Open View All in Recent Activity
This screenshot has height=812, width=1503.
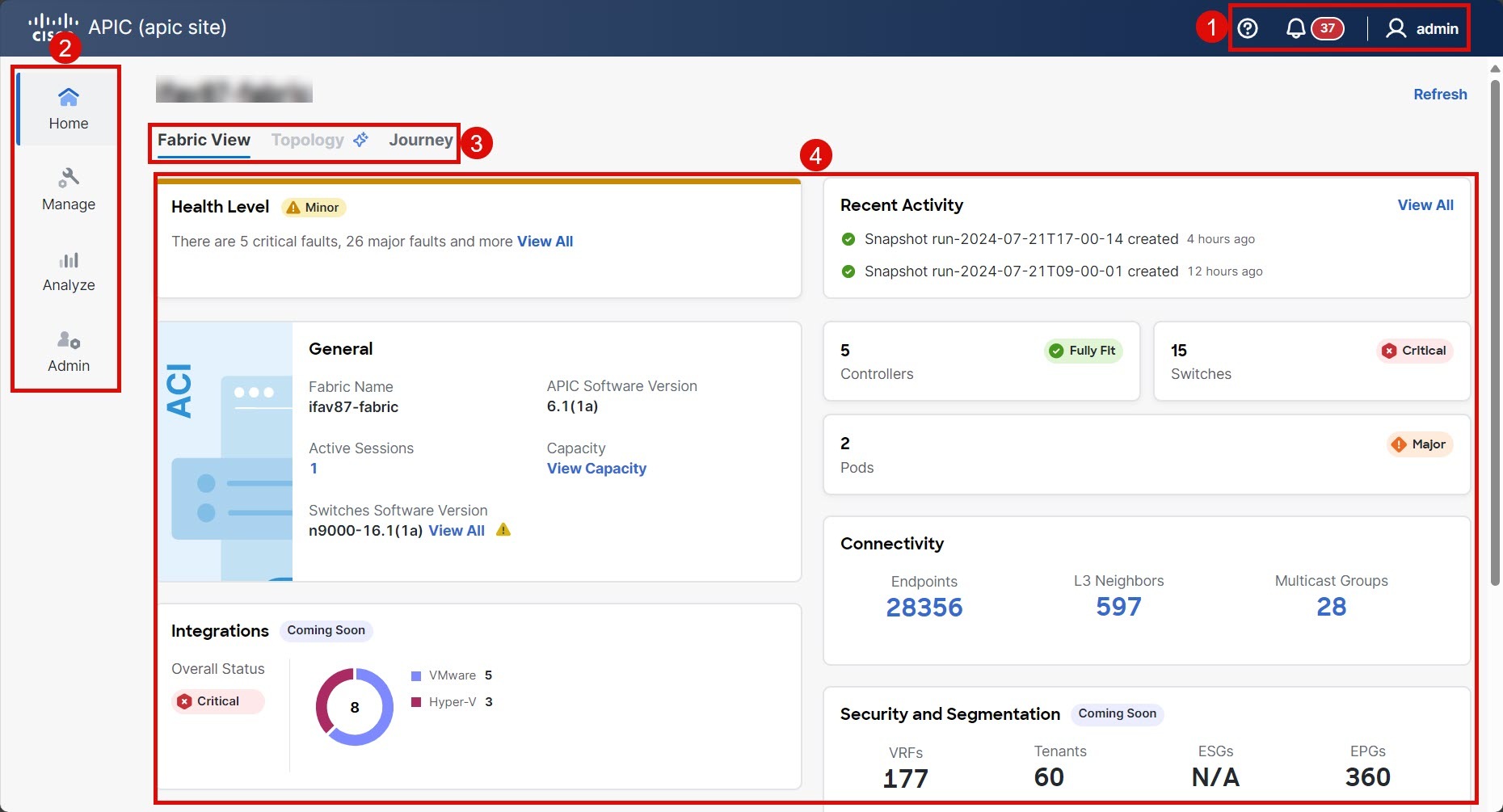pos(1425,205)
